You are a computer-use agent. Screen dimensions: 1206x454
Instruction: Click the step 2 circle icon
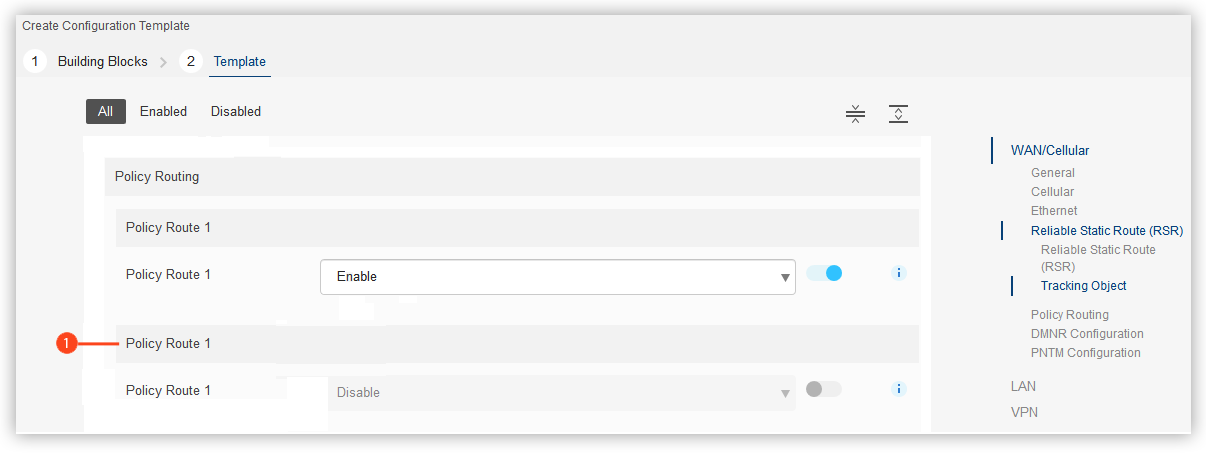pyautogui.click(x=190, y=61)
